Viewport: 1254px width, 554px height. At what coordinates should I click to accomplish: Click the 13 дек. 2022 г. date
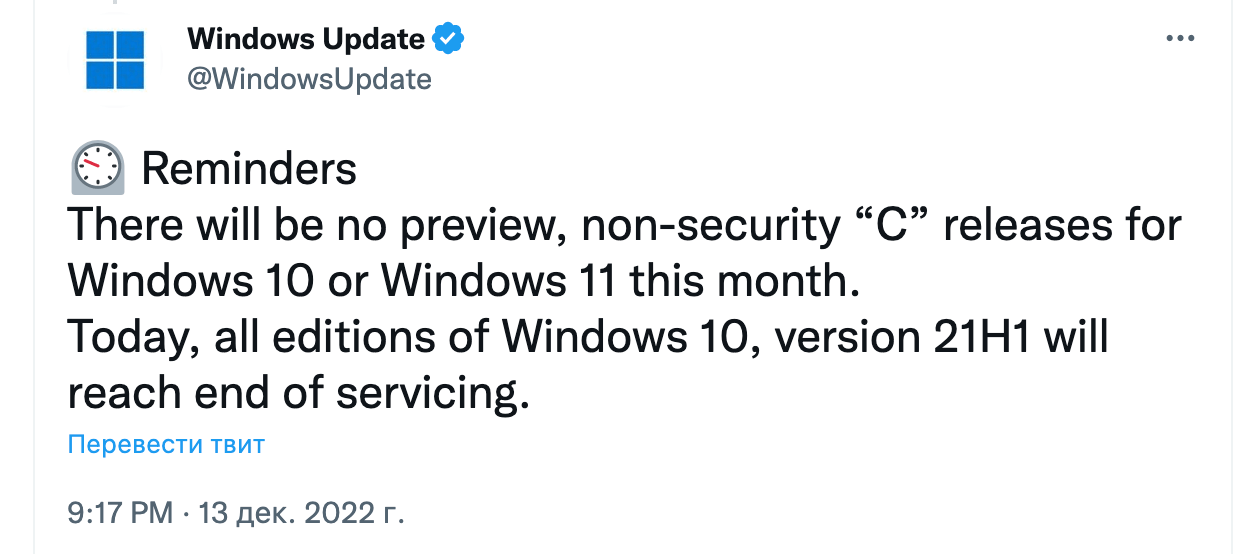click(302, 514)
